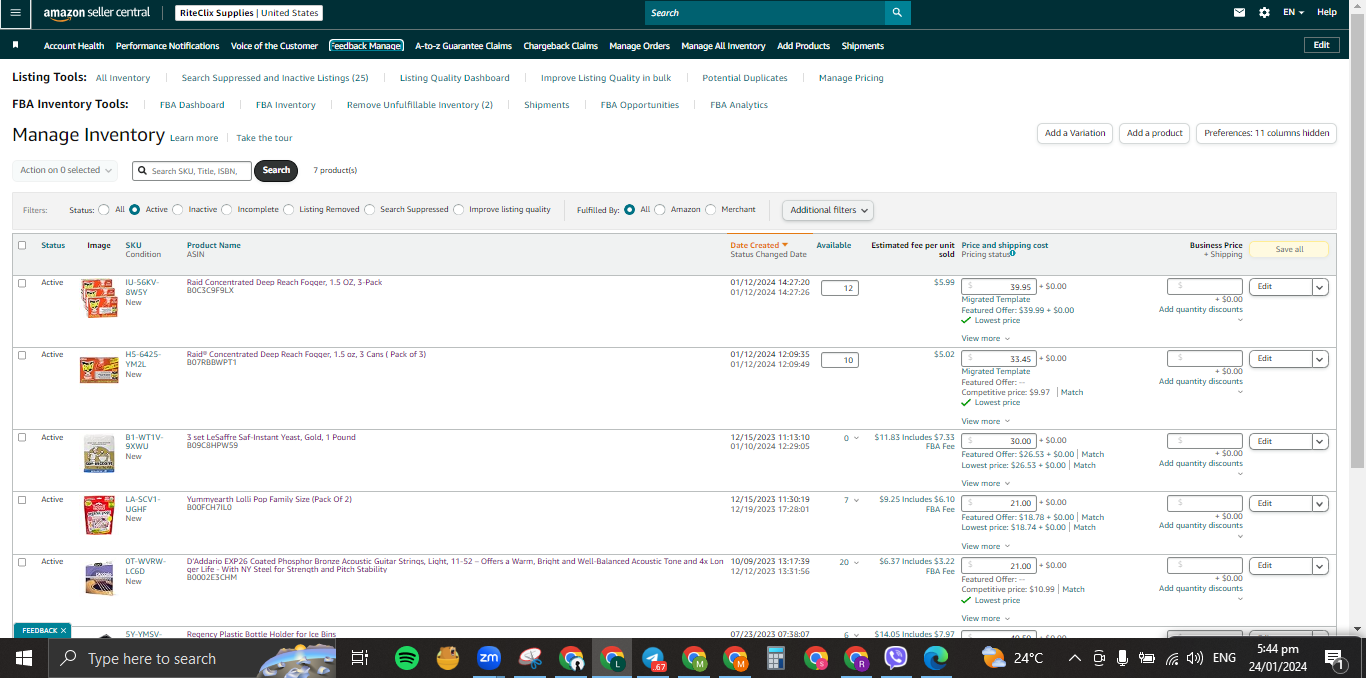Open A-to-z Guarantee Claims
Viewport: 1366px width, 678px height.
pos(463,46)
